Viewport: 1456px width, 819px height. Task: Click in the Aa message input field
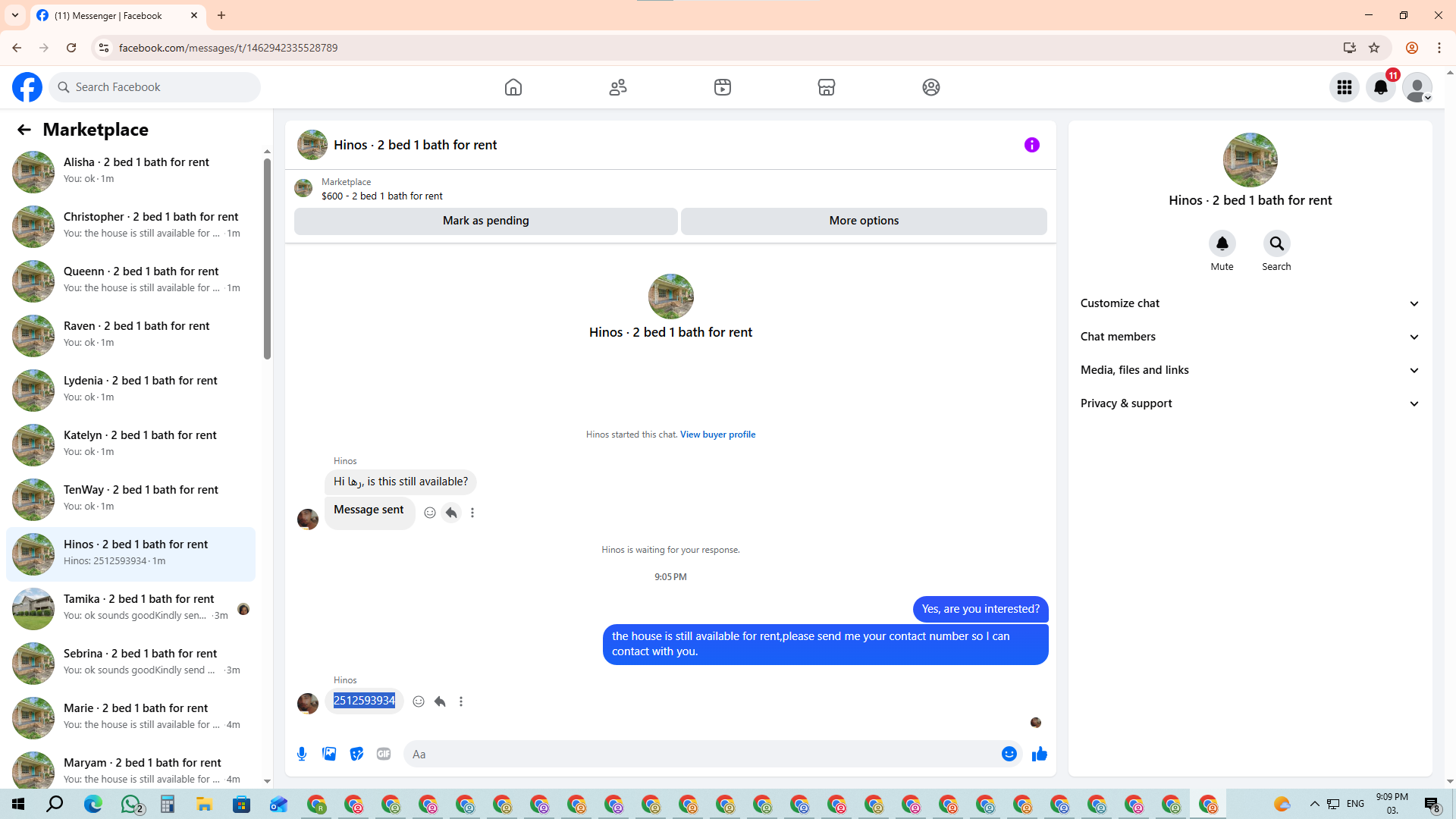(698, 754)
